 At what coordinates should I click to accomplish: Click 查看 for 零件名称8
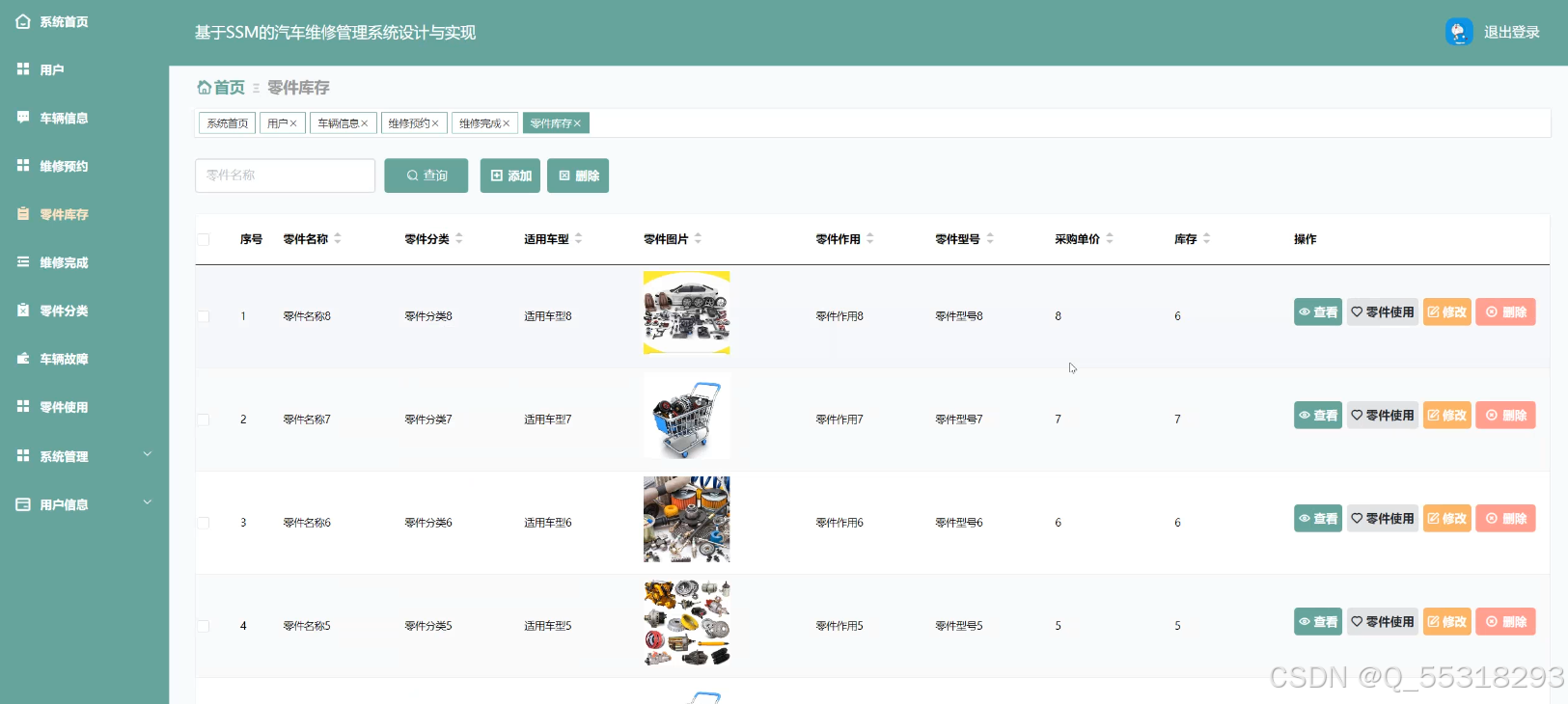(1318, 312)
